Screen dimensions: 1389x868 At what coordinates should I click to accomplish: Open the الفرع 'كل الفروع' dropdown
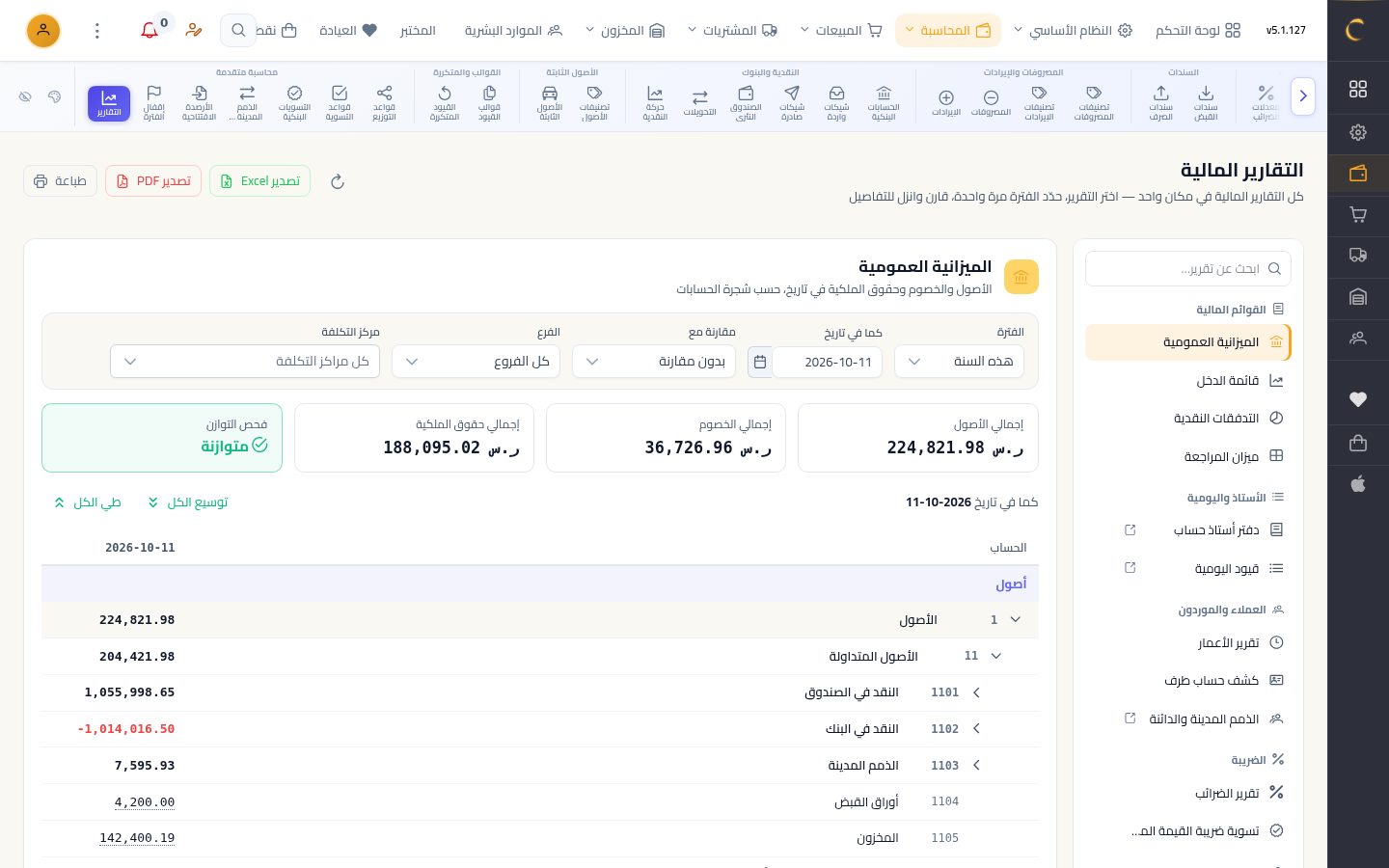pyautogui.click(x=476, y=362)
